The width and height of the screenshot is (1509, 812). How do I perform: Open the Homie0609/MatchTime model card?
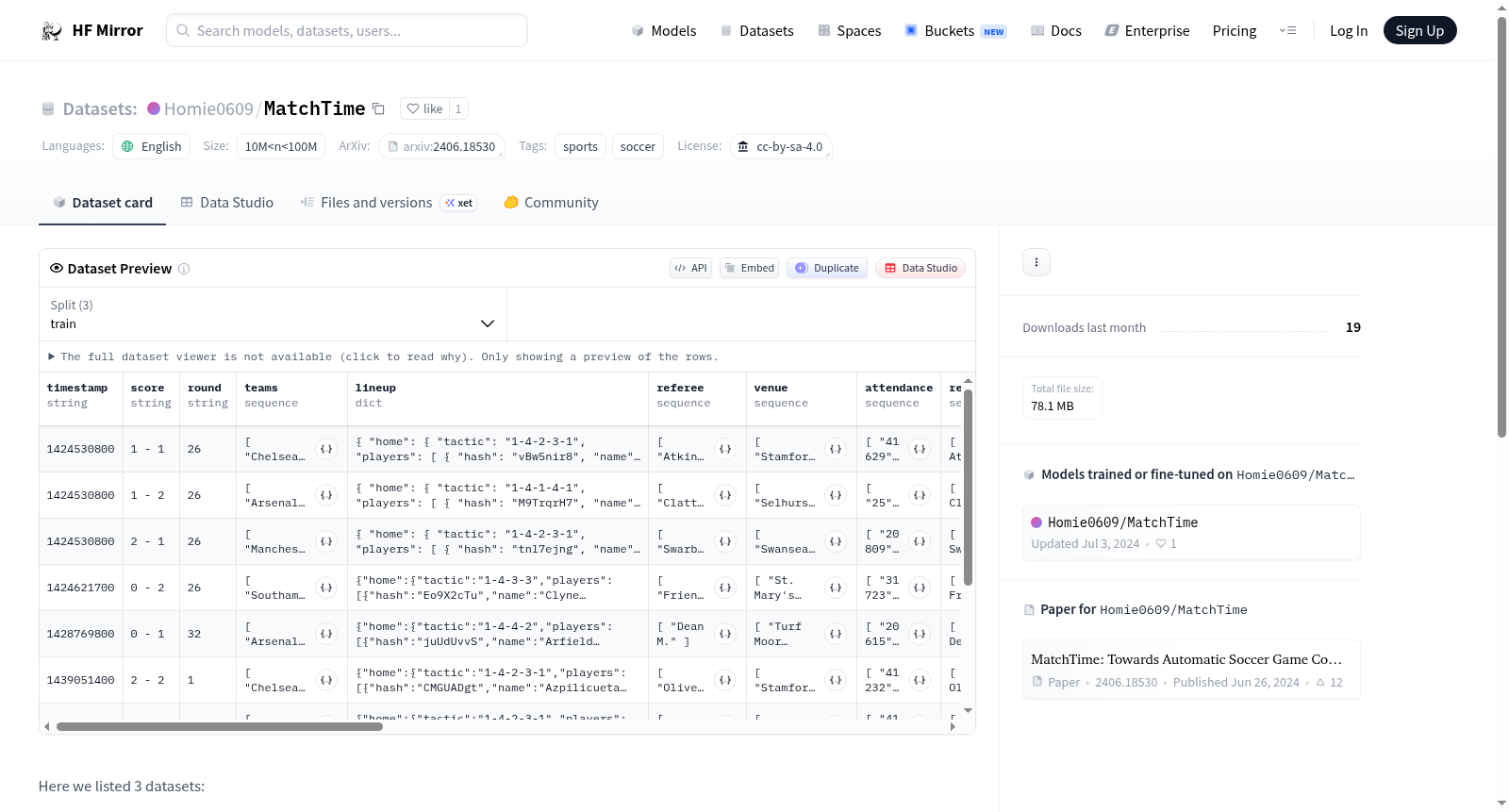pos(1191,532)
